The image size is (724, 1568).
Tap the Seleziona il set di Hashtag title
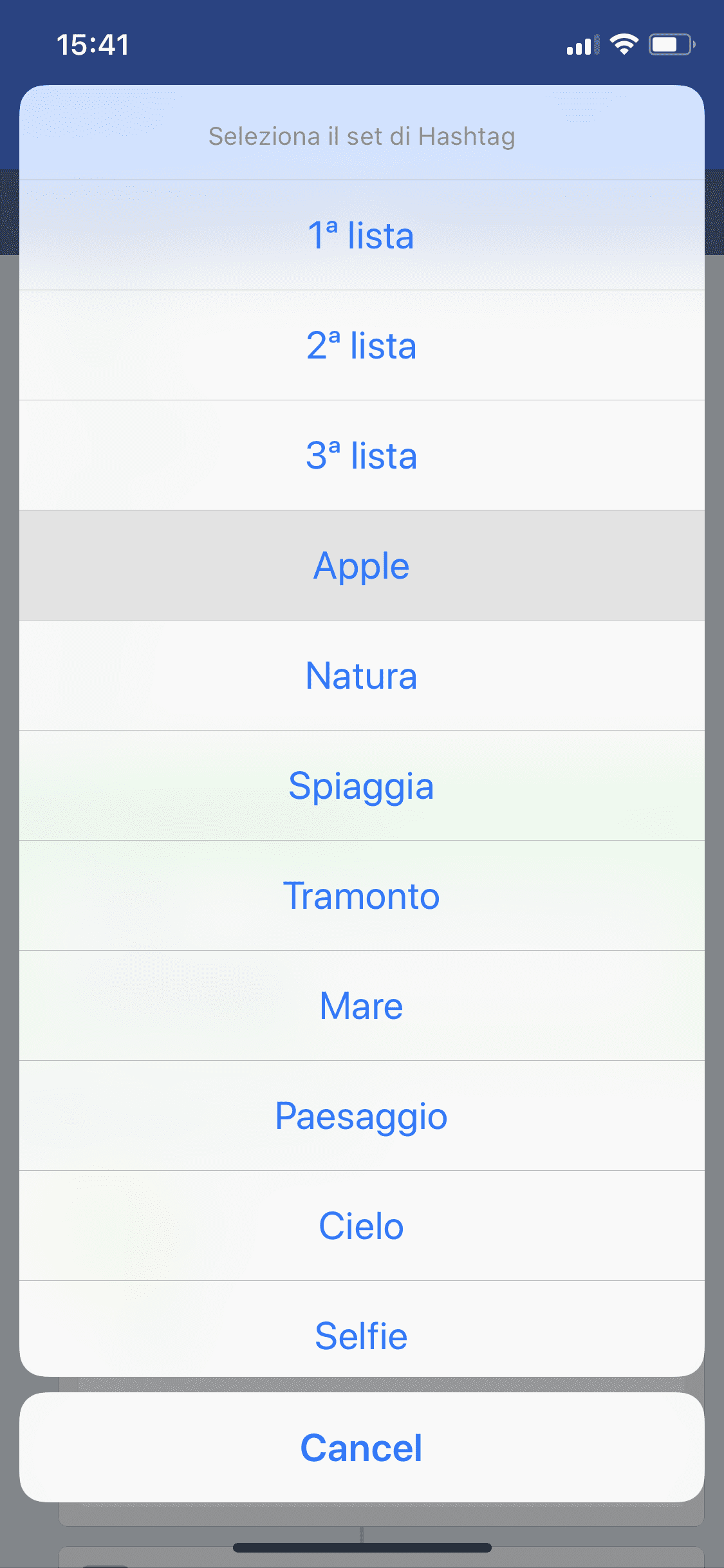point(362,136)
